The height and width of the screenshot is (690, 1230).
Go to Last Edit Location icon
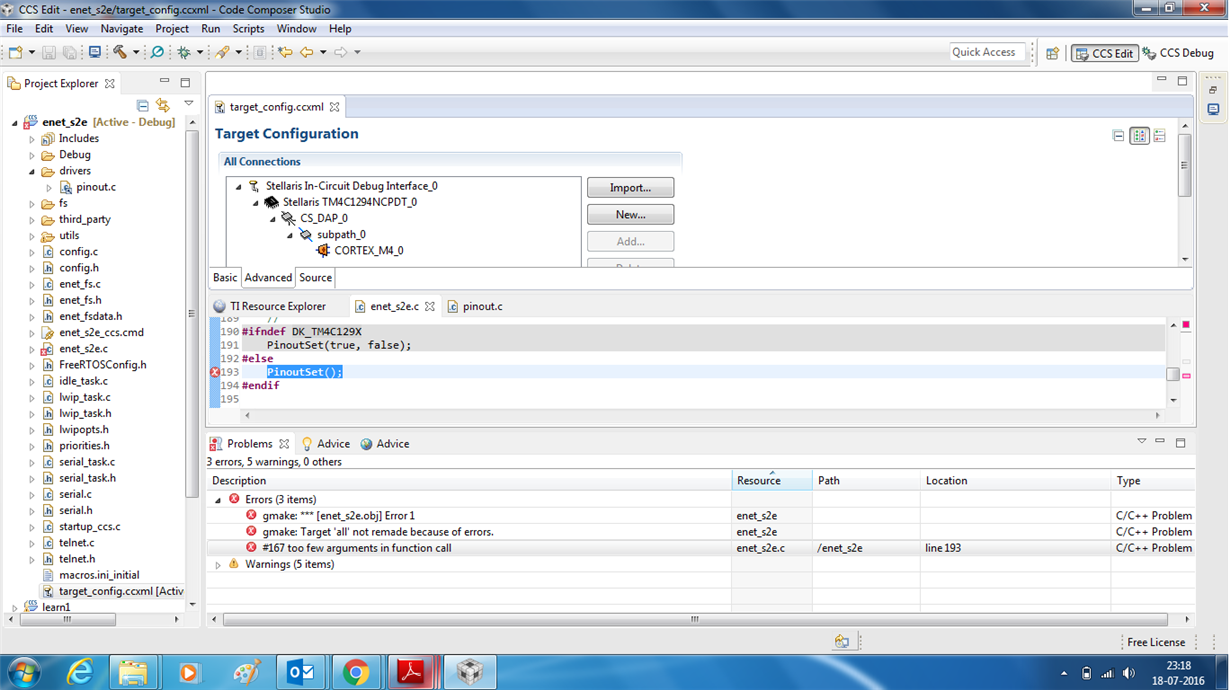285,52
